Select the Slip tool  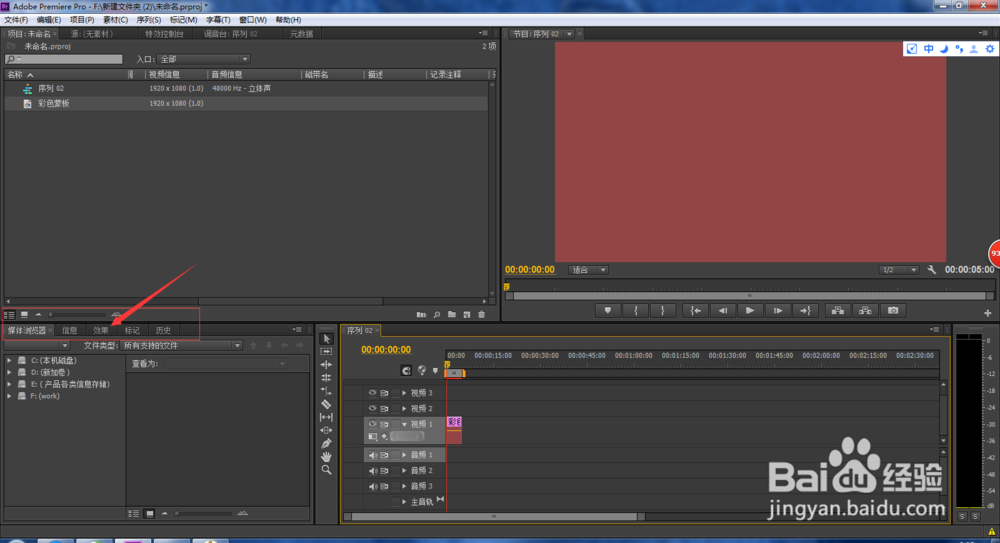pyautogui.click(x=327, y=417)
